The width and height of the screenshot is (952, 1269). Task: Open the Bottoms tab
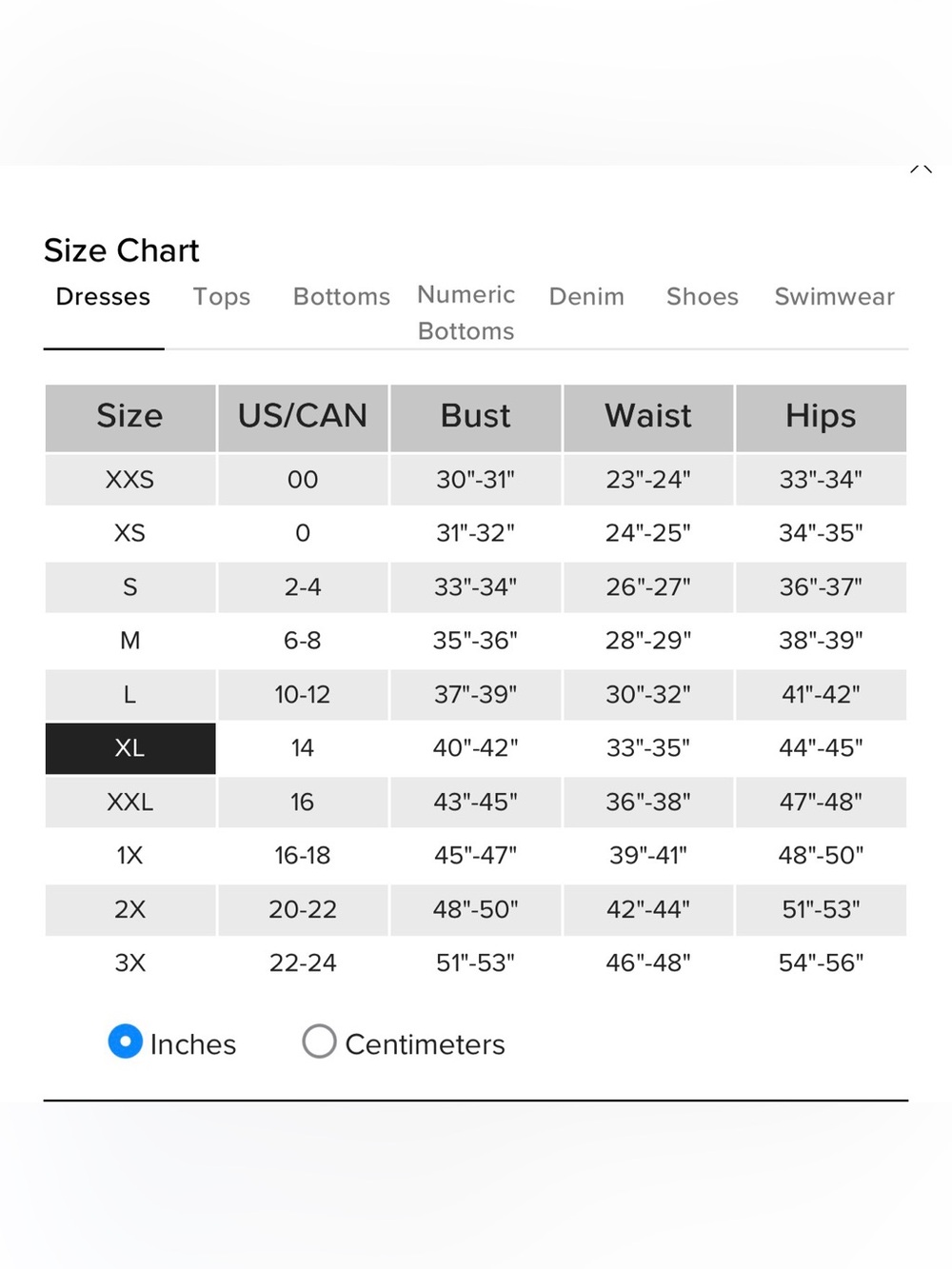coord(342,297)
